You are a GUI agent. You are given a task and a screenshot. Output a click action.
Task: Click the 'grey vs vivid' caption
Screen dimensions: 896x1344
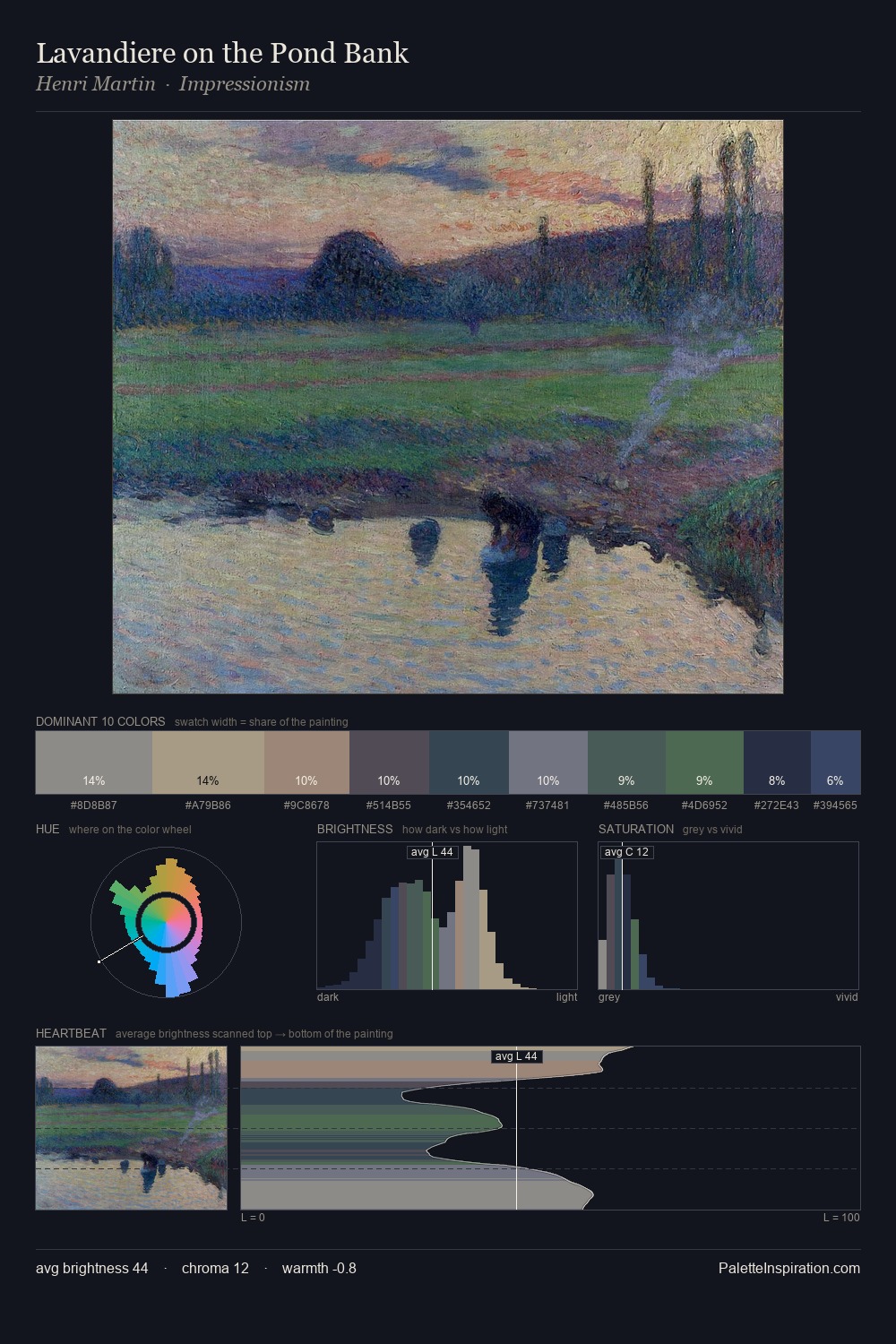712,829
